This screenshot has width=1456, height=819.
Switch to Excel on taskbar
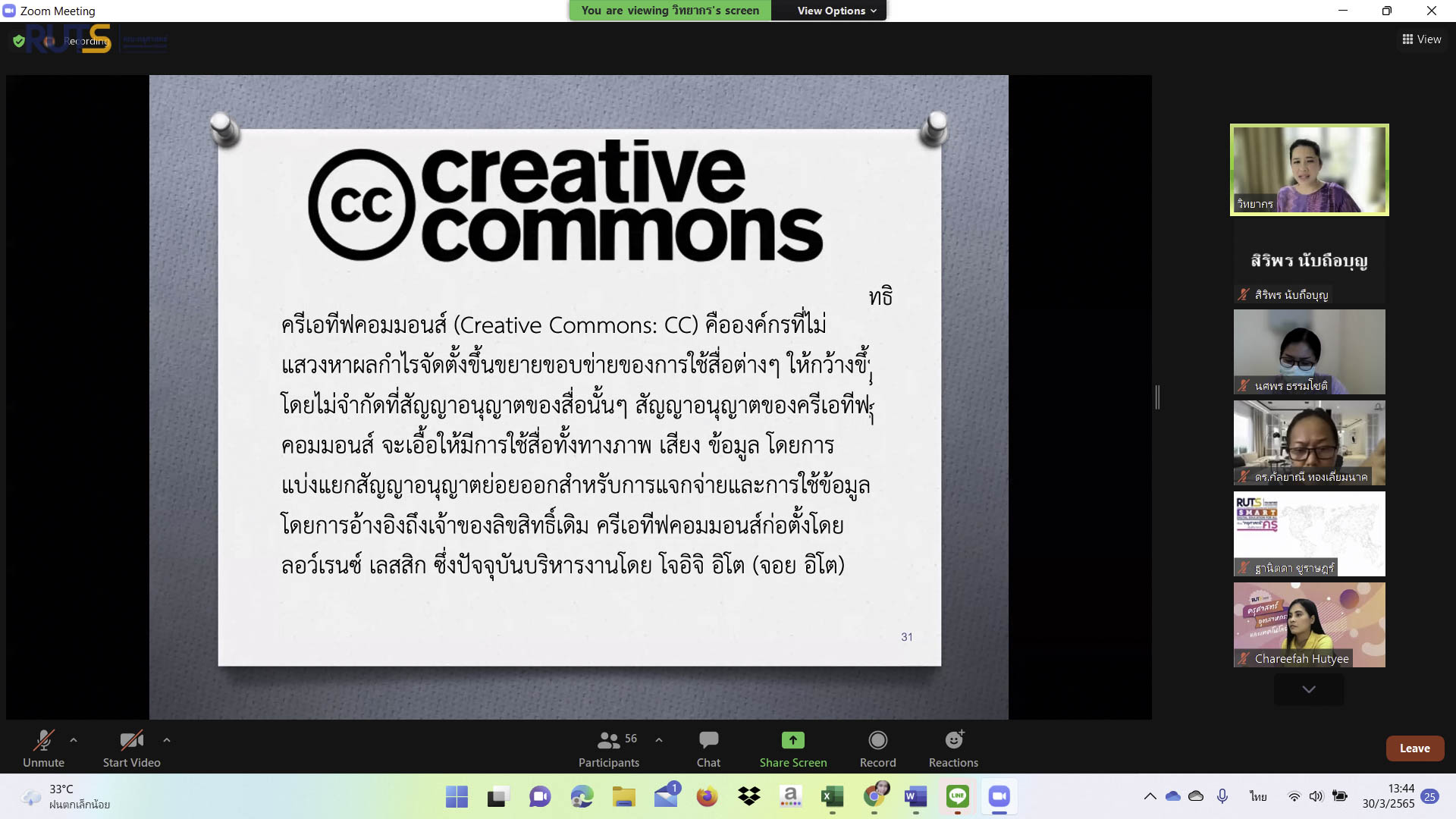(x=832, y=797)
